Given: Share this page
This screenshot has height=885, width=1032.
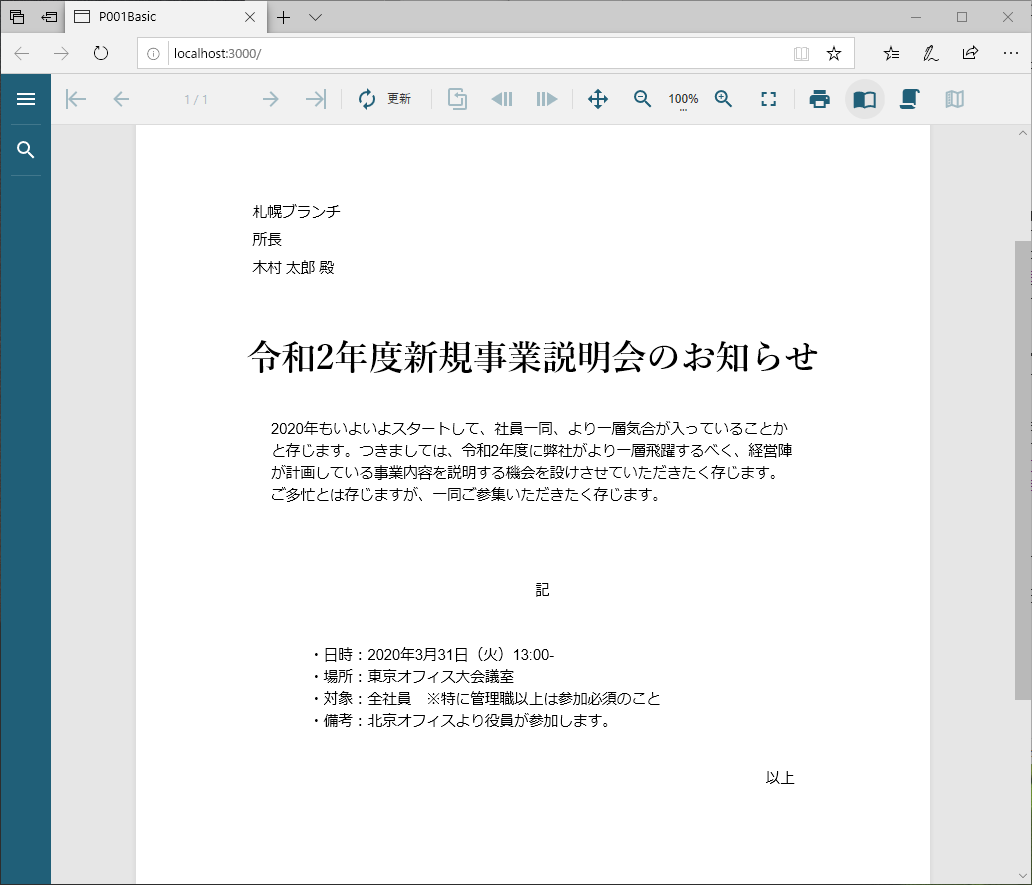Looking at the screenshot, I should click(x=970, y=53).
